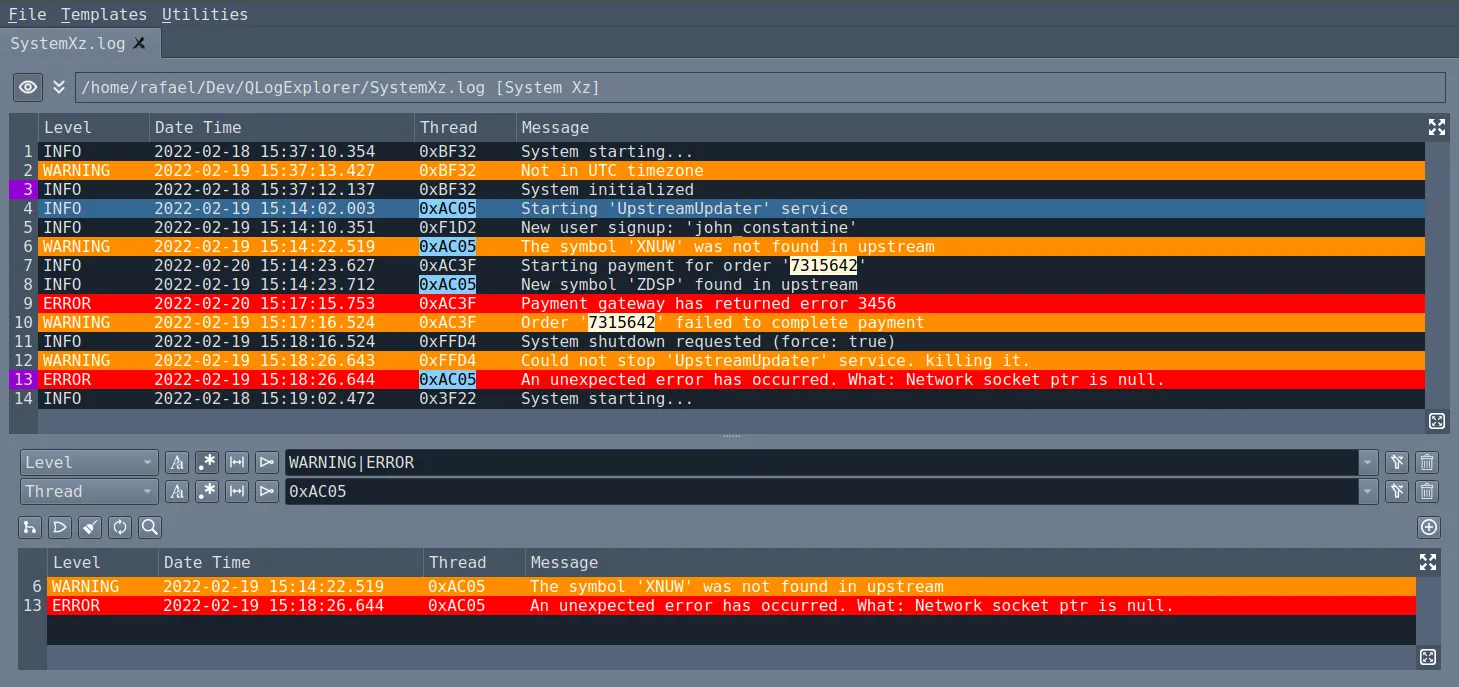Image resolution: width=1459 pixels, height=687 pixels.
Task: Click the Level column header in filtered results table
Action: point(102,562)
